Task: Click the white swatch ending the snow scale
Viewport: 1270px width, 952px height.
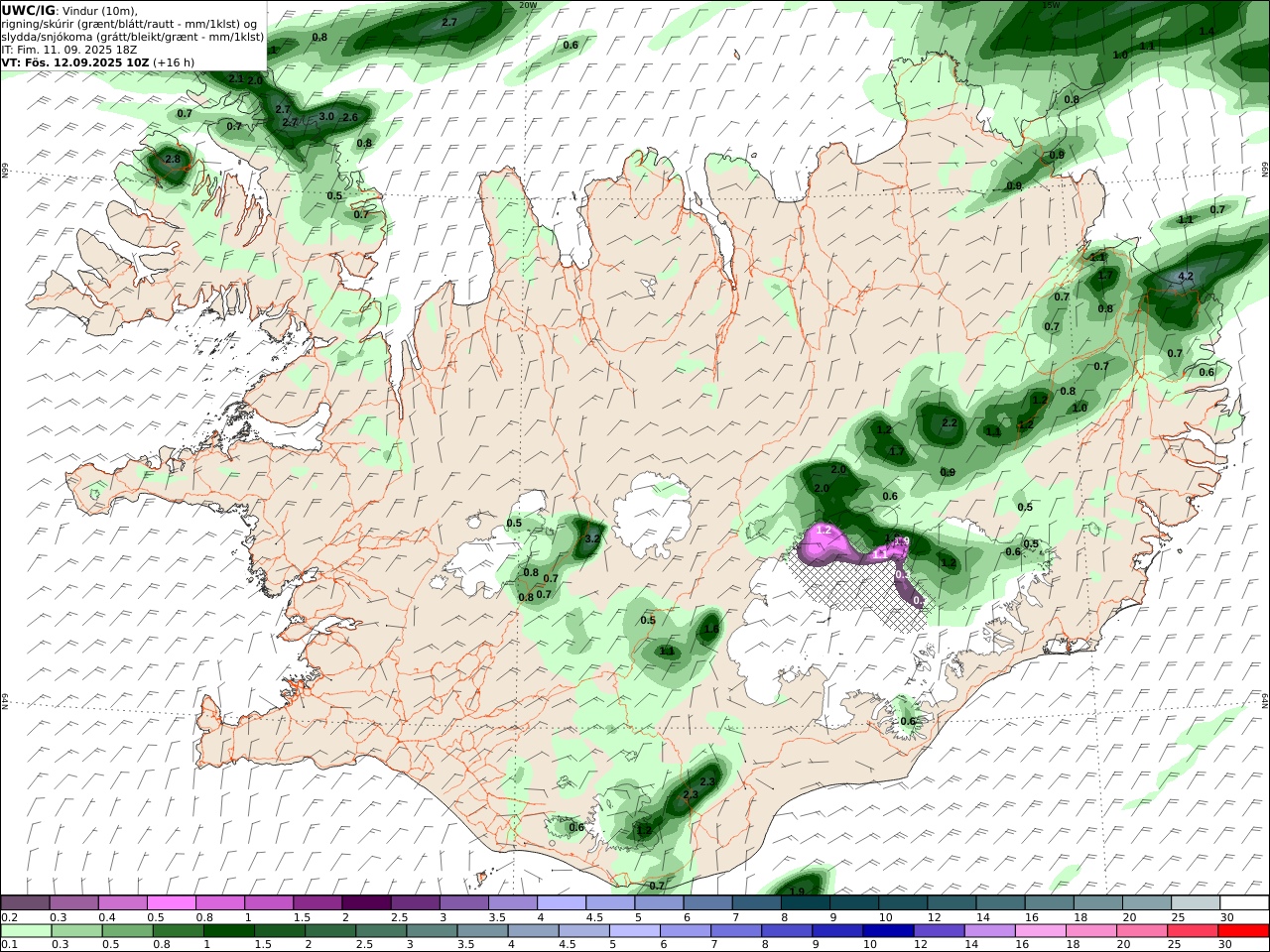Action: tap(1243, 902)
